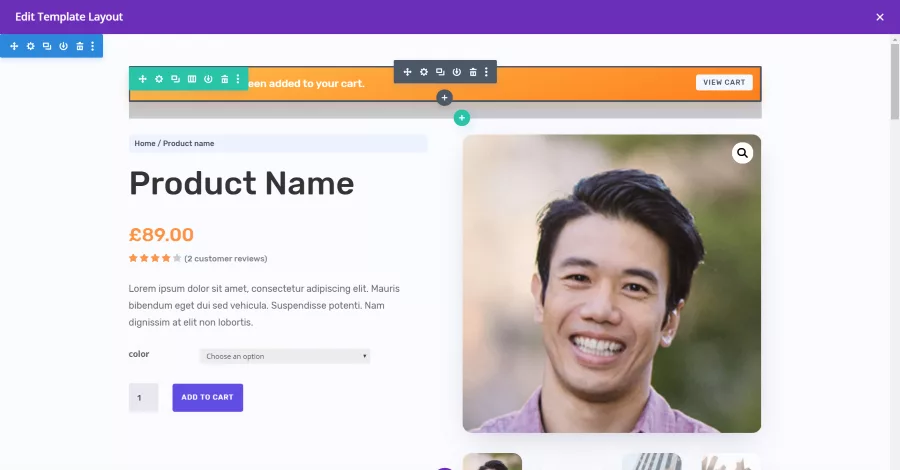Click the dark module toolbar move icon
Image resolution: width=900 pixels, height=470 pixels.
pyautogui.click(x=407, y=72)
